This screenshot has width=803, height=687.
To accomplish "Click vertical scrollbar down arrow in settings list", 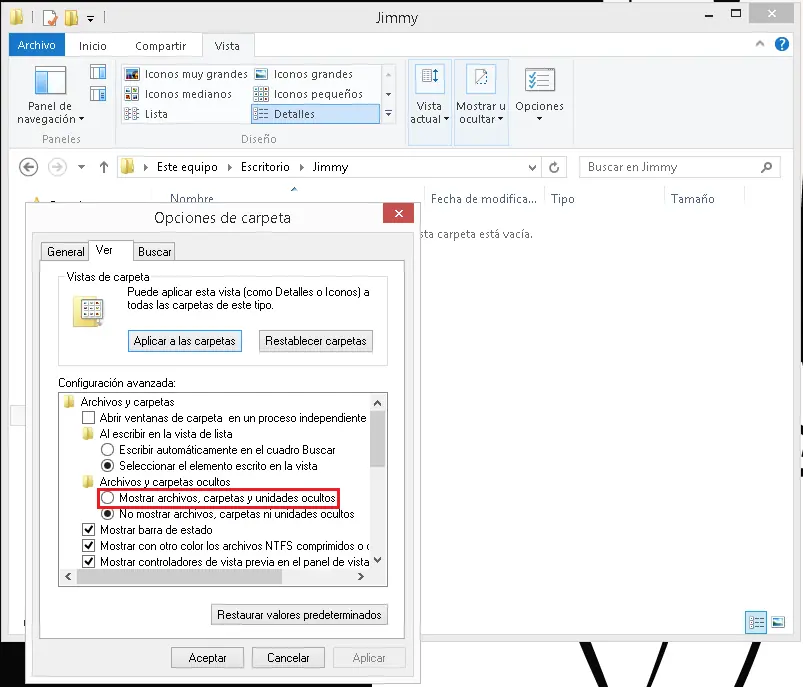I will pyautogui.click(x=378, y=560).
